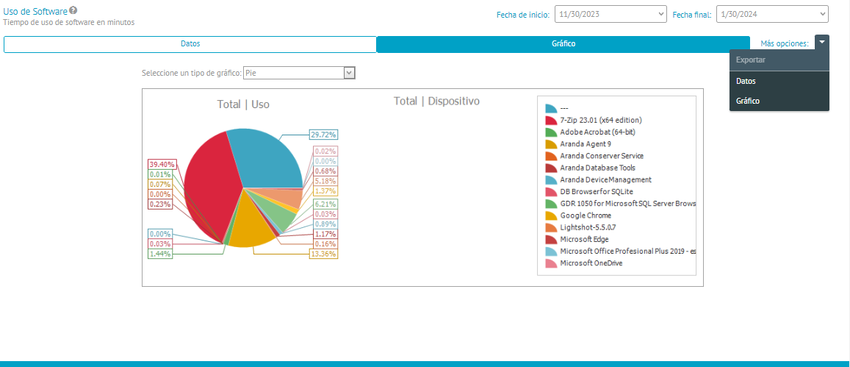Switch to the Datos tab

pos(190,44)
